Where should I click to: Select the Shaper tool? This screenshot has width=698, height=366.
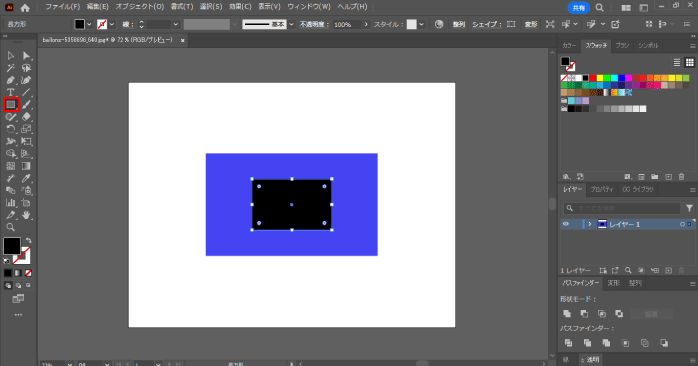tap(11, 117)
